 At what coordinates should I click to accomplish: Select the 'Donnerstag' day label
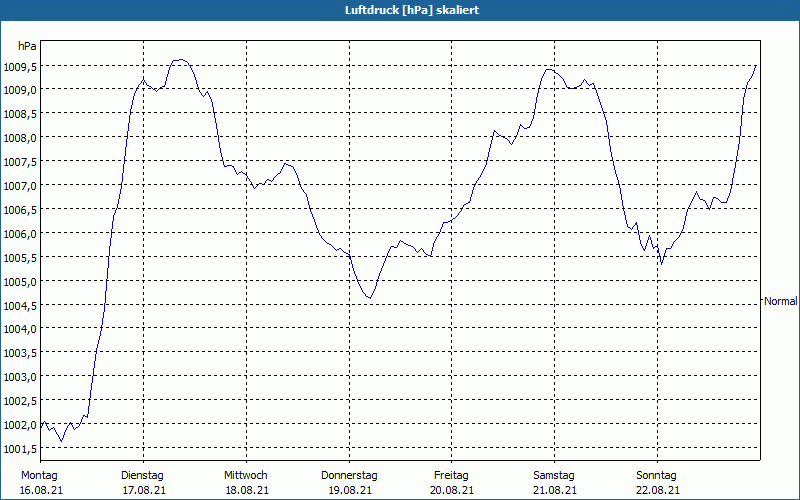(349, 476)
